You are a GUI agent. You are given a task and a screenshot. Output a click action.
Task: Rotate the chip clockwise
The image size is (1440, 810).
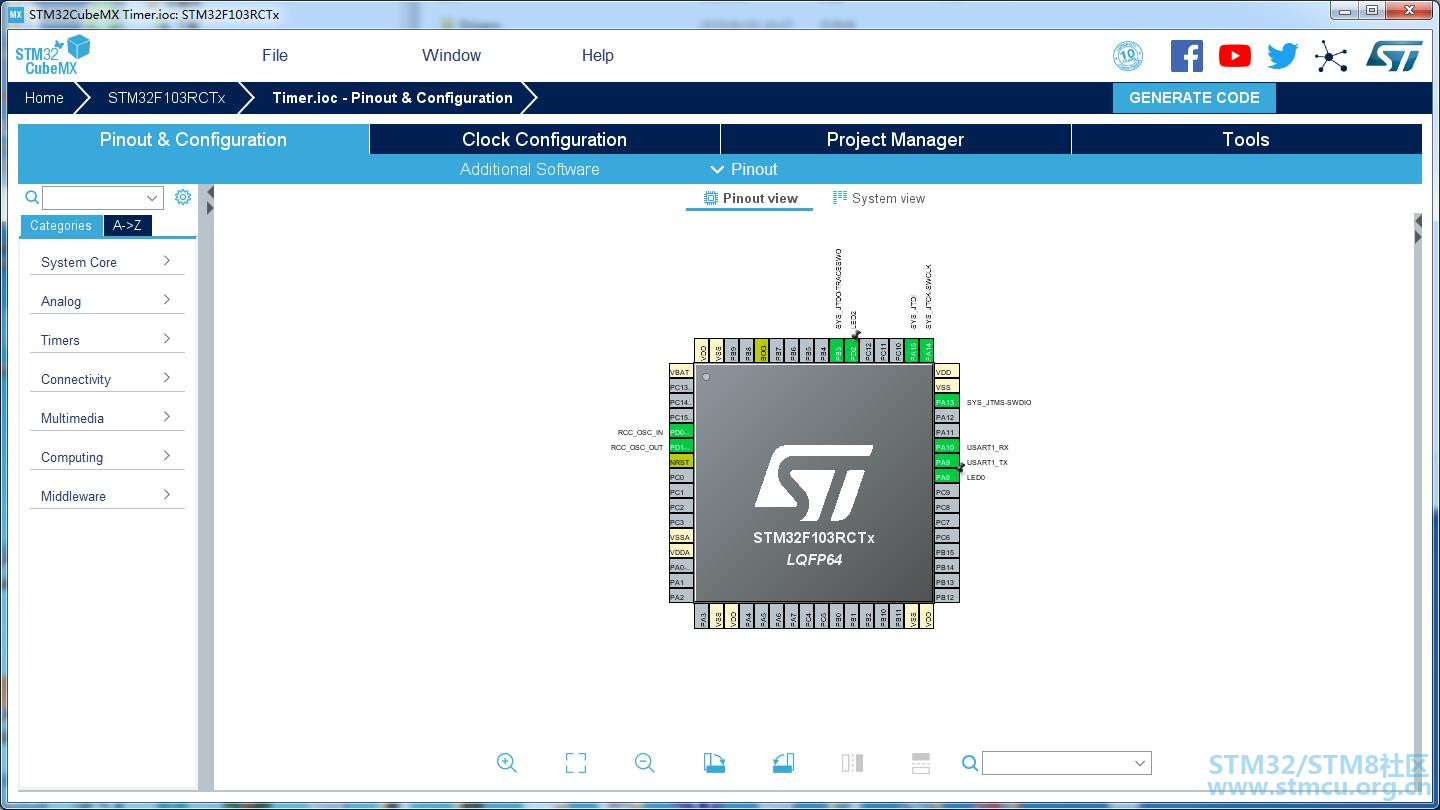714,763
